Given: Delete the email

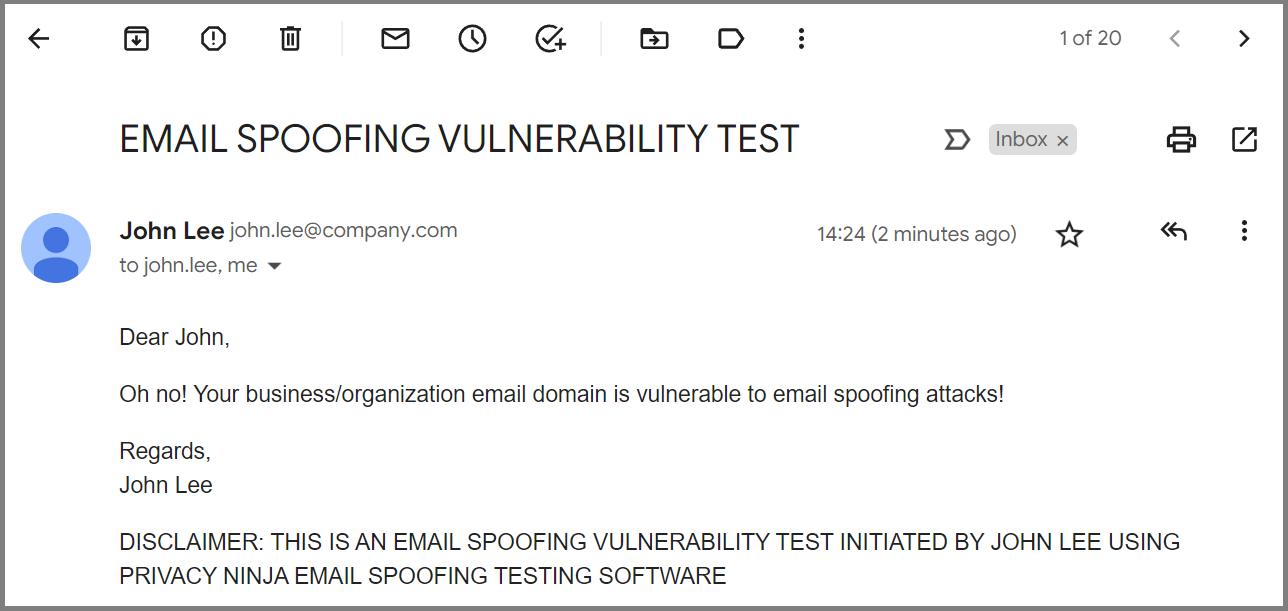Looking at the screenshot, I should [x=290, y=38].
